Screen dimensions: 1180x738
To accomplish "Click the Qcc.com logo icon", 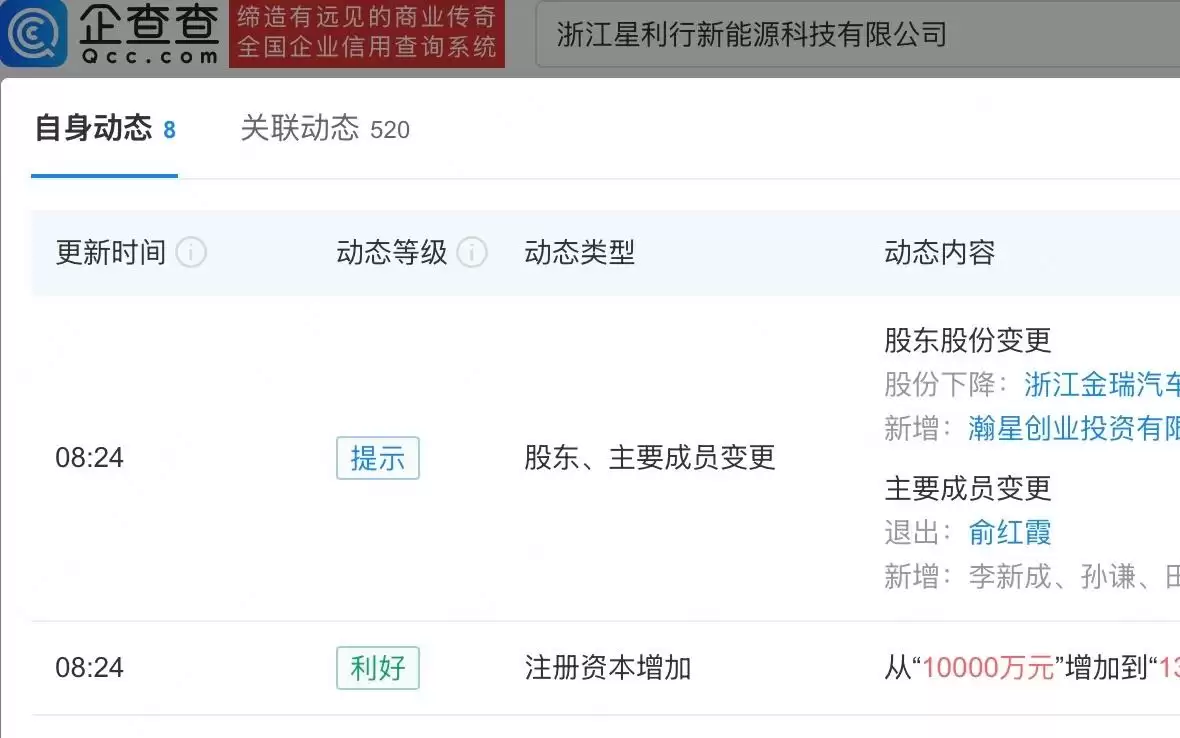I will point(33,33).
